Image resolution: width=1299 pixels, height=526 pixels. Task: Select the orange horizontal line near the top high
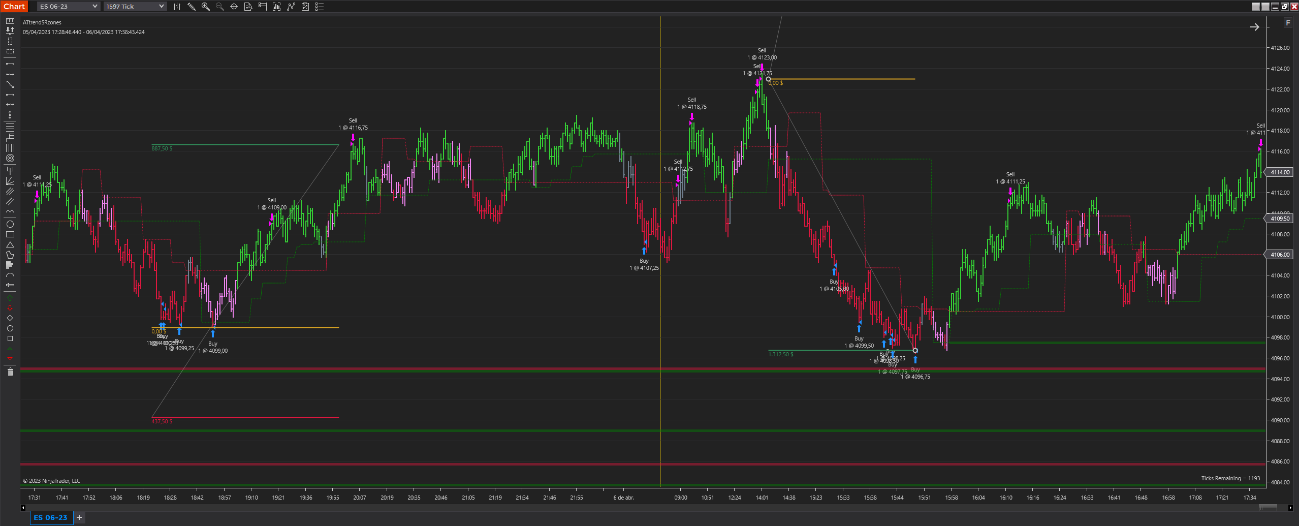(x=842, y=78)
